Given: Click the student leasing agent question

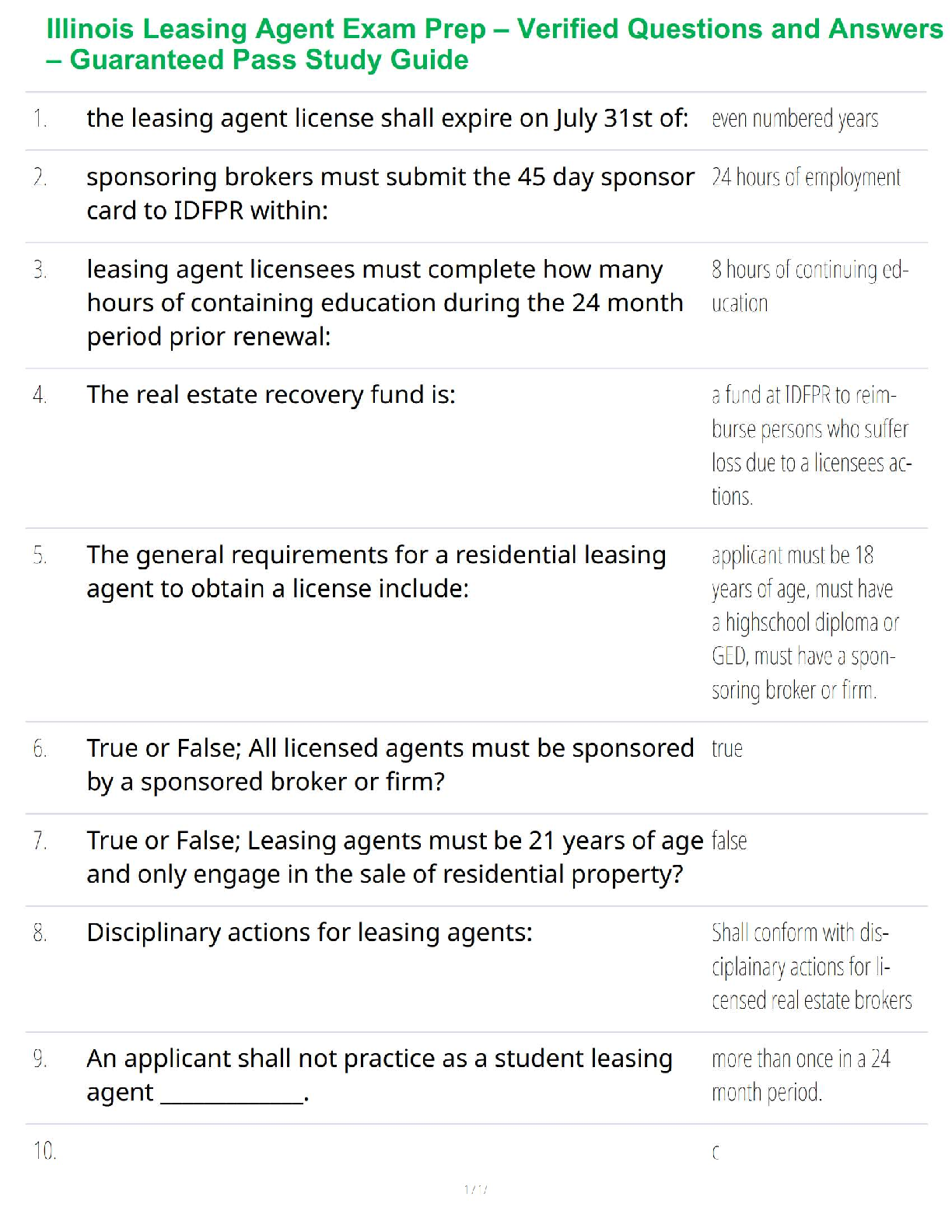Looking at the screenshot, I should tap(380, 1075).
